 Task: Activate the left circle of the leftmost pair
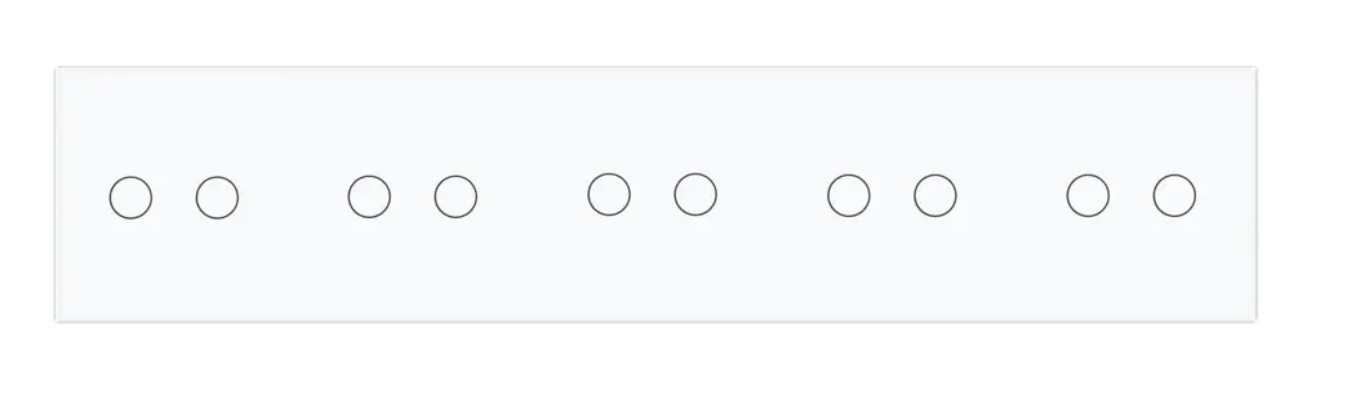131,197
